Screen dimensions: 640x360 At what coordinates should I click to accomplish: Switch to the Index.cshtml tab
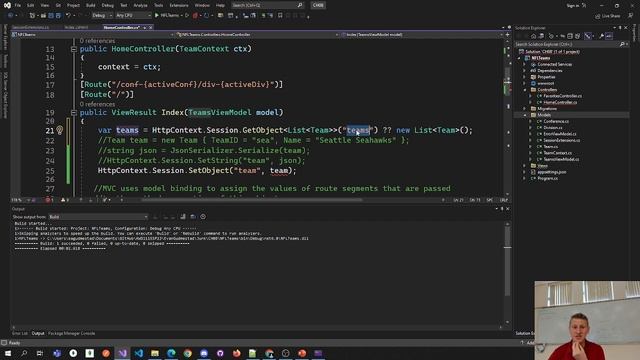pos(76,27)
